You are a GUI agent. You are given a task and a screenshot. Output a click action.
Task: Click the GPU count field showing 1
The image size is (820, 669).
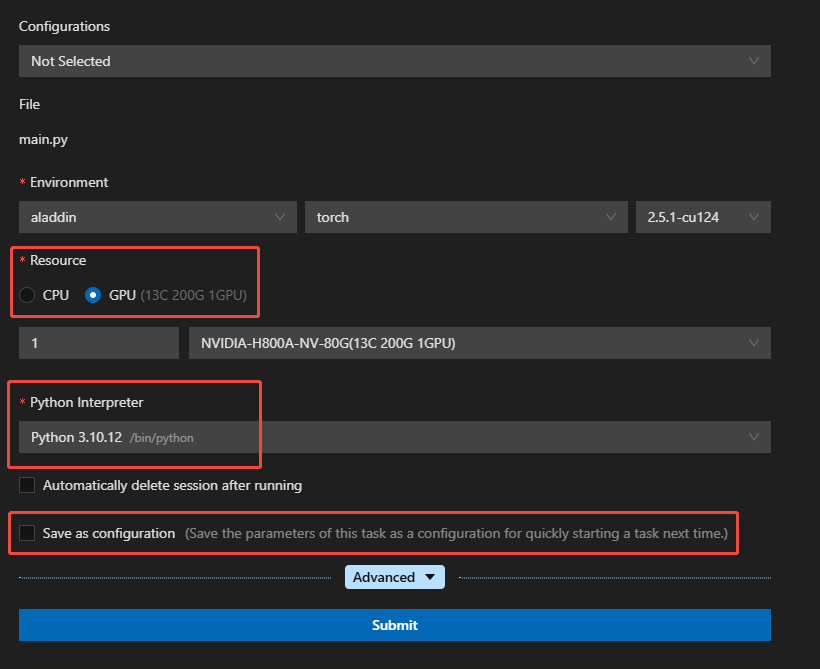pyautogui.click(x=98, y=343)
